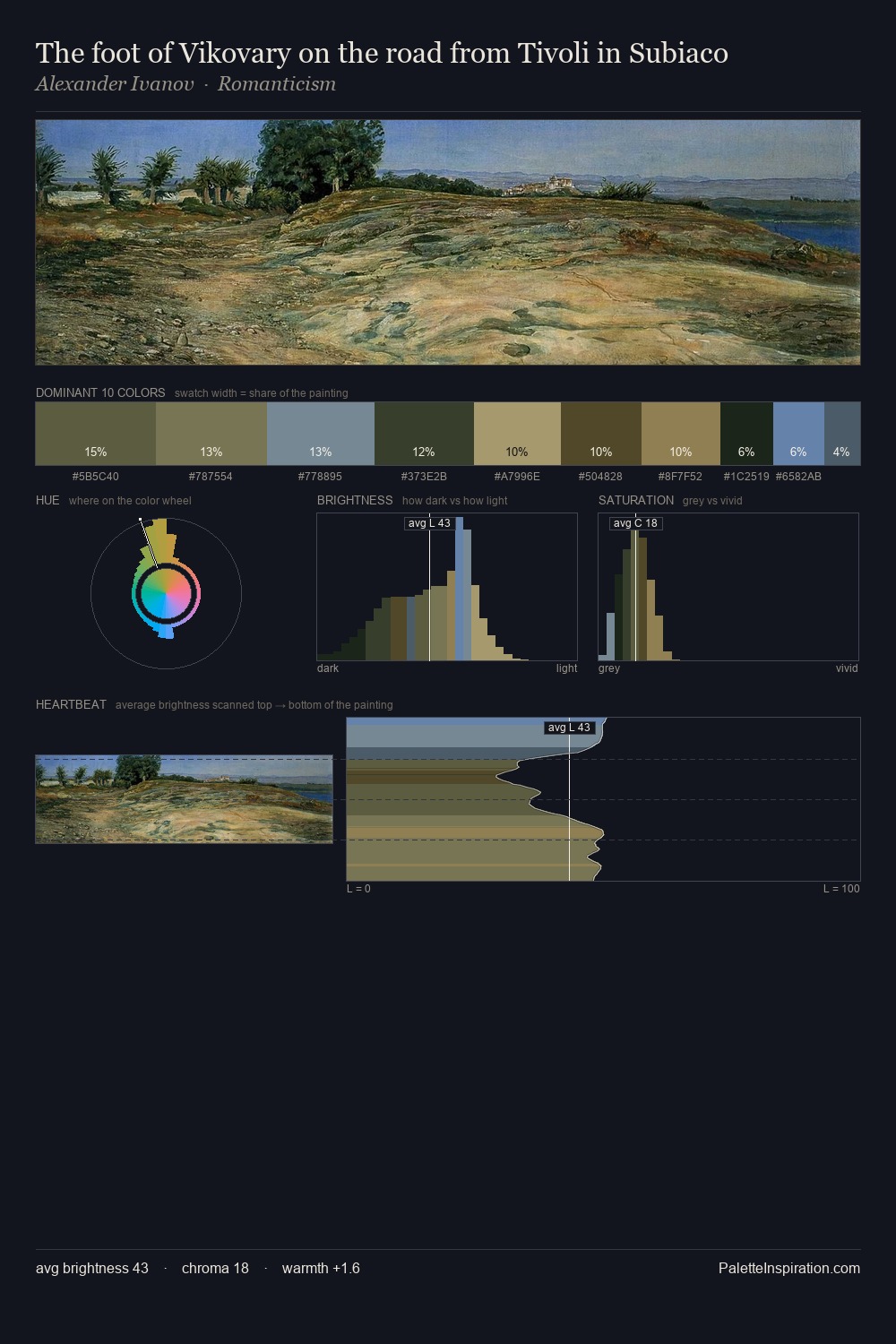Viewport: 896px width, 1344px height.
Task: Open the main painting image
Action: tap(448, 242)
